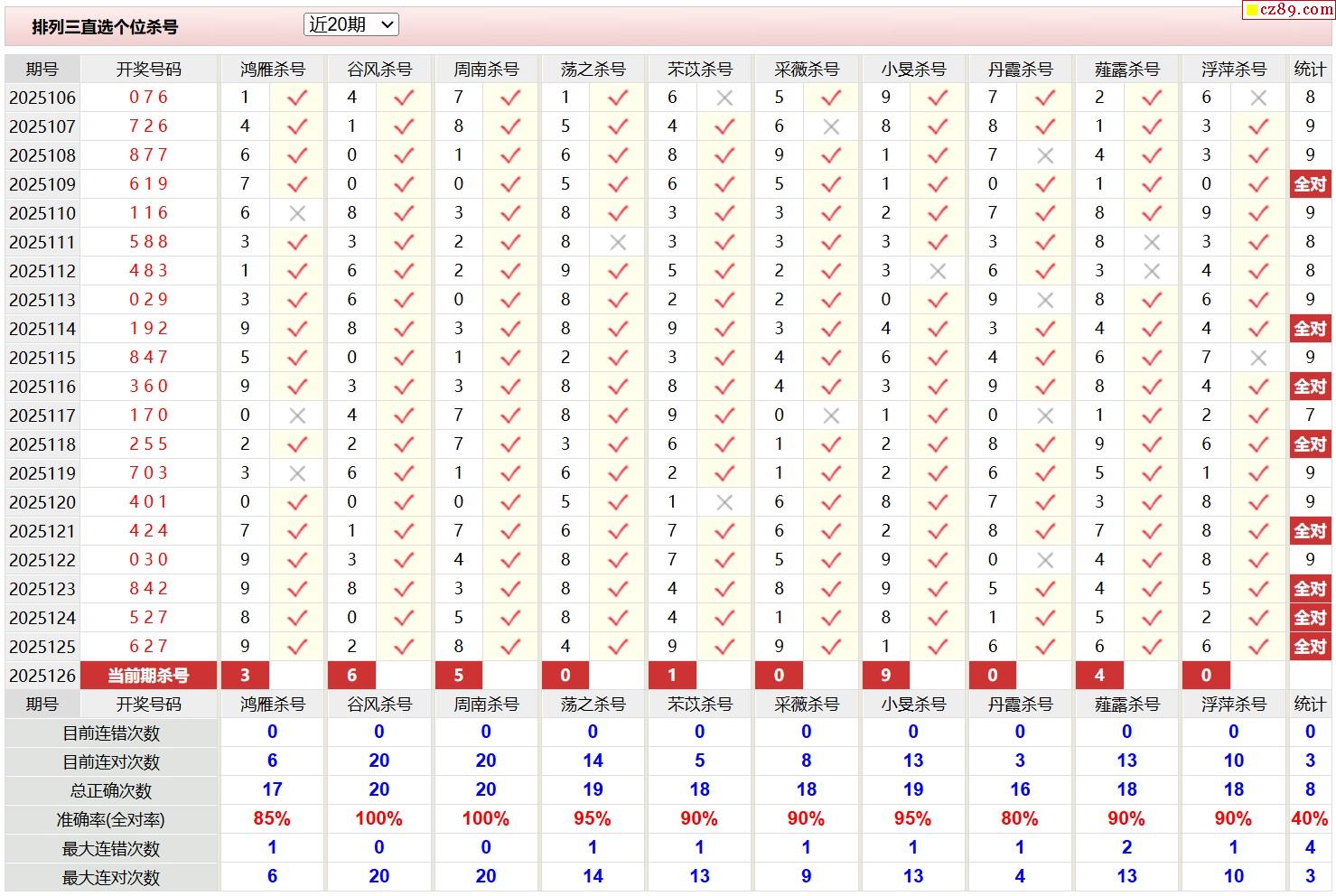Click the 目前连对次数 row label
This screenshot has height=896, width=1336.
[x=111, y=762]
